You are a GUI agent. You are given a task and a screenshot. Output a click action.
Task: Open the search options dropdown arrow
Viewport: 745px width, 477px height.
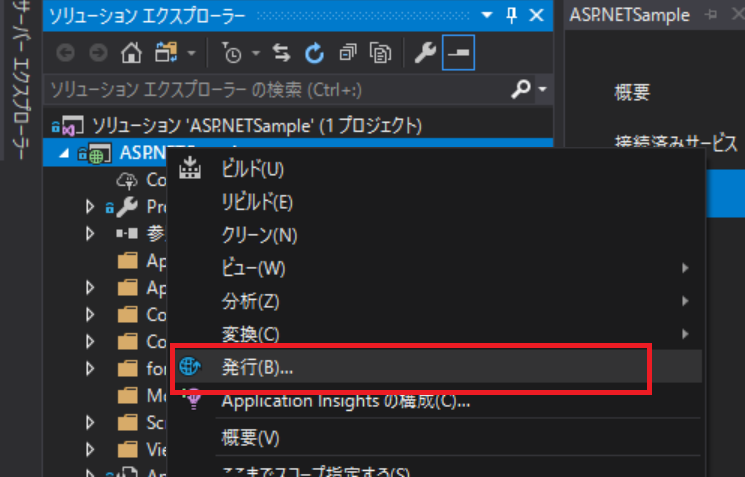542,89
